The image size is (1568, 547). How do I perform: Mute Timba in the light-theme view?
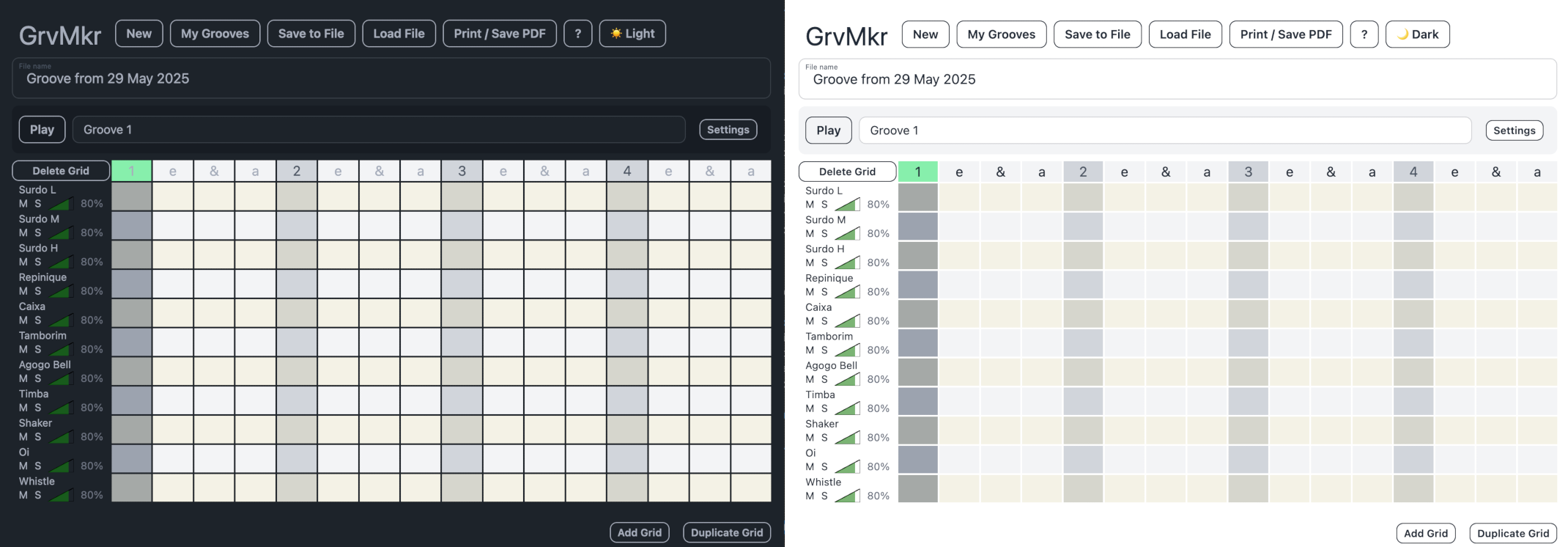click(810, 408)
